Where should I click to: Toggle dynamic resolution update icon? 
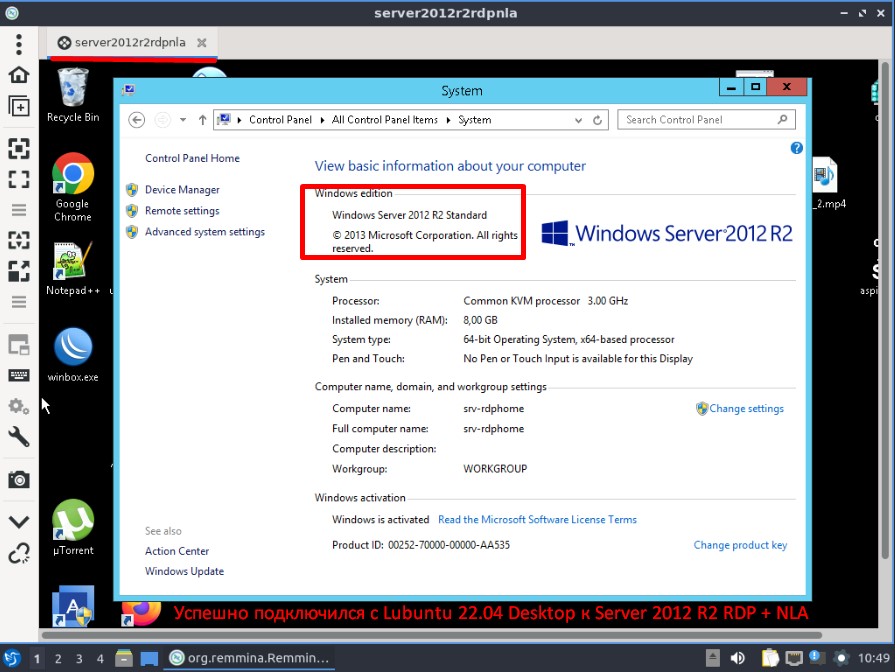19,240
